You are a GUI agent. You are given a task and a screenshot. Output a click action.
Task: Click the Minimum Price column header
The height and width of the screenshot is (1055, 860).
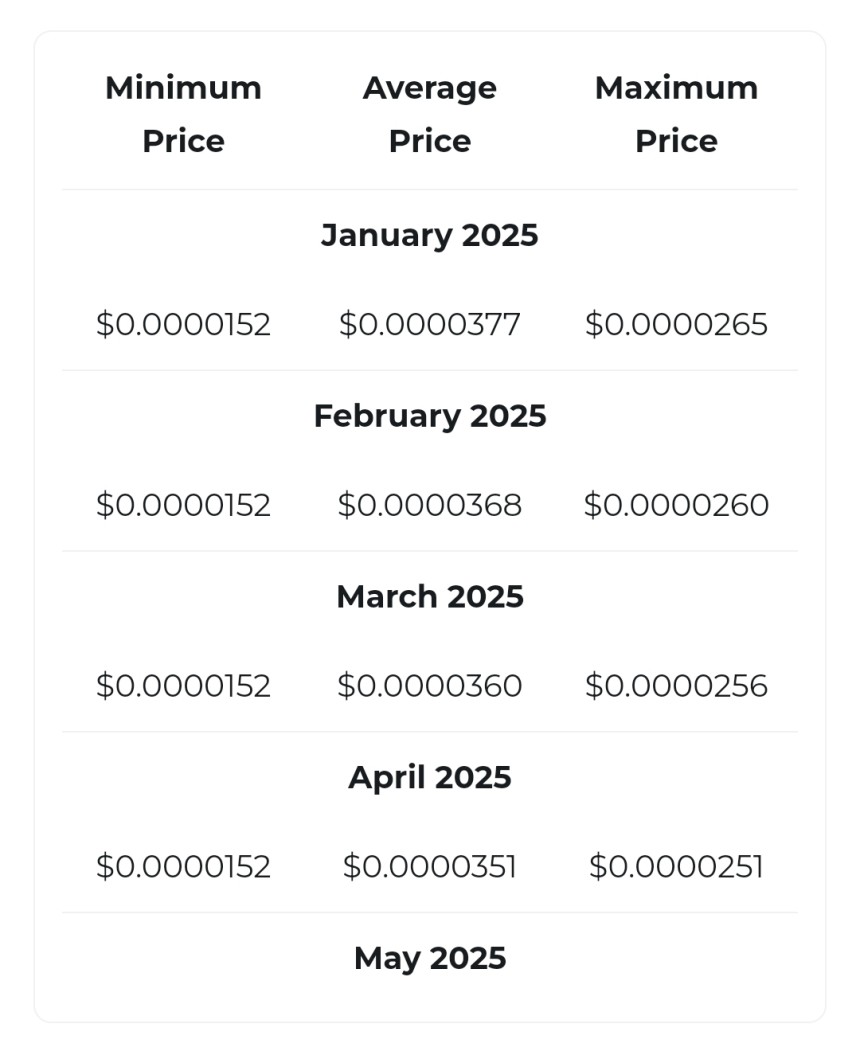[183, 114]
